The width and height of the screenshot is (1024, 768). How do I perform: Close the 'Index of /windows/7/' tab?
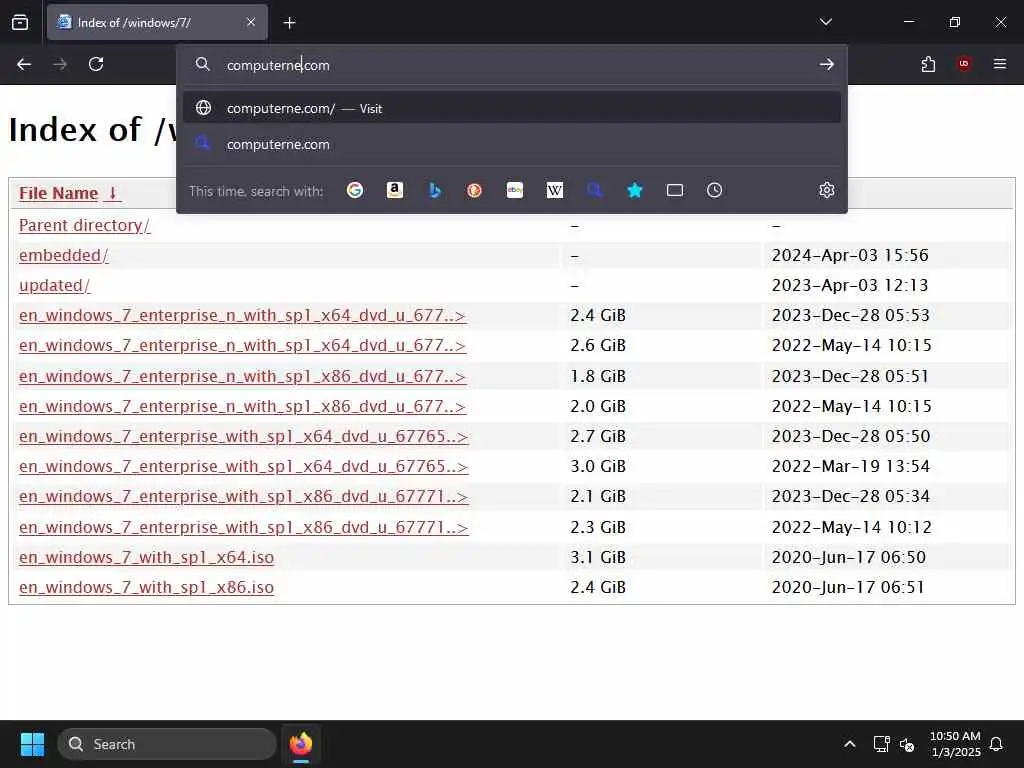251,22
